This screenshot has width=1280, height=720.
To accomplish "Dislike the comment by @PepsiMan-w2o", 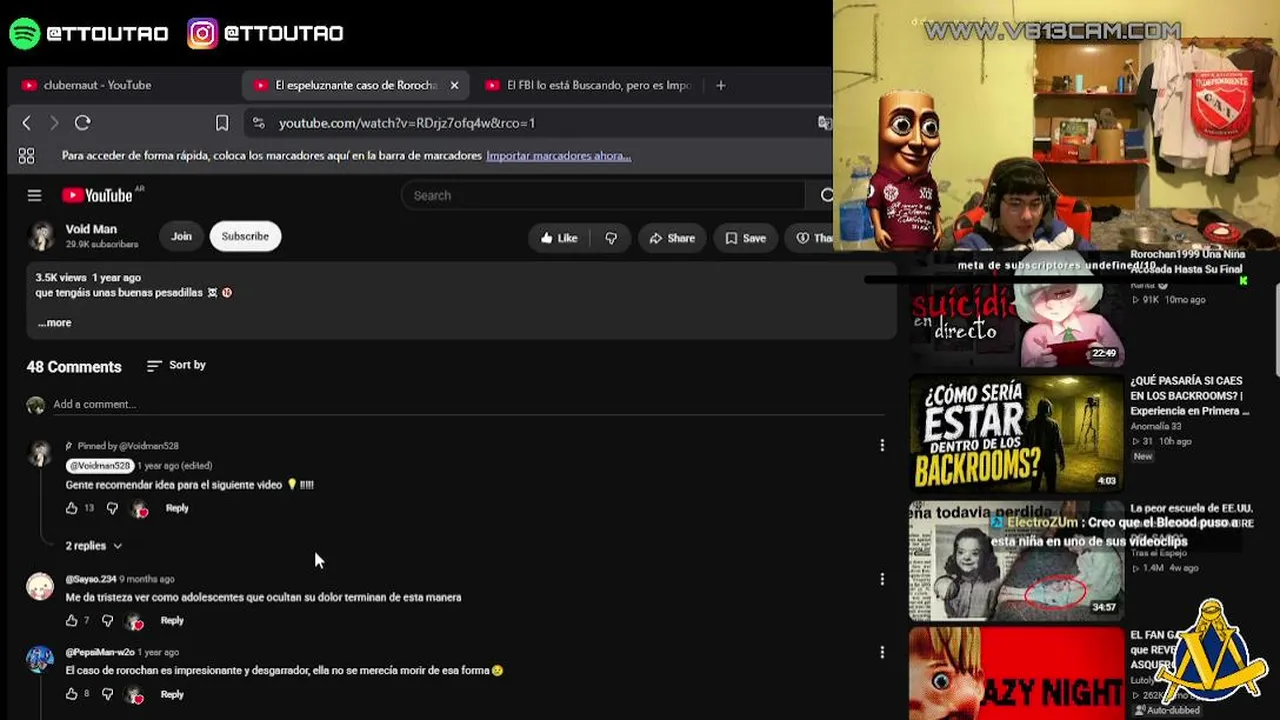I will pyautogui.click(x=108, y=694).
